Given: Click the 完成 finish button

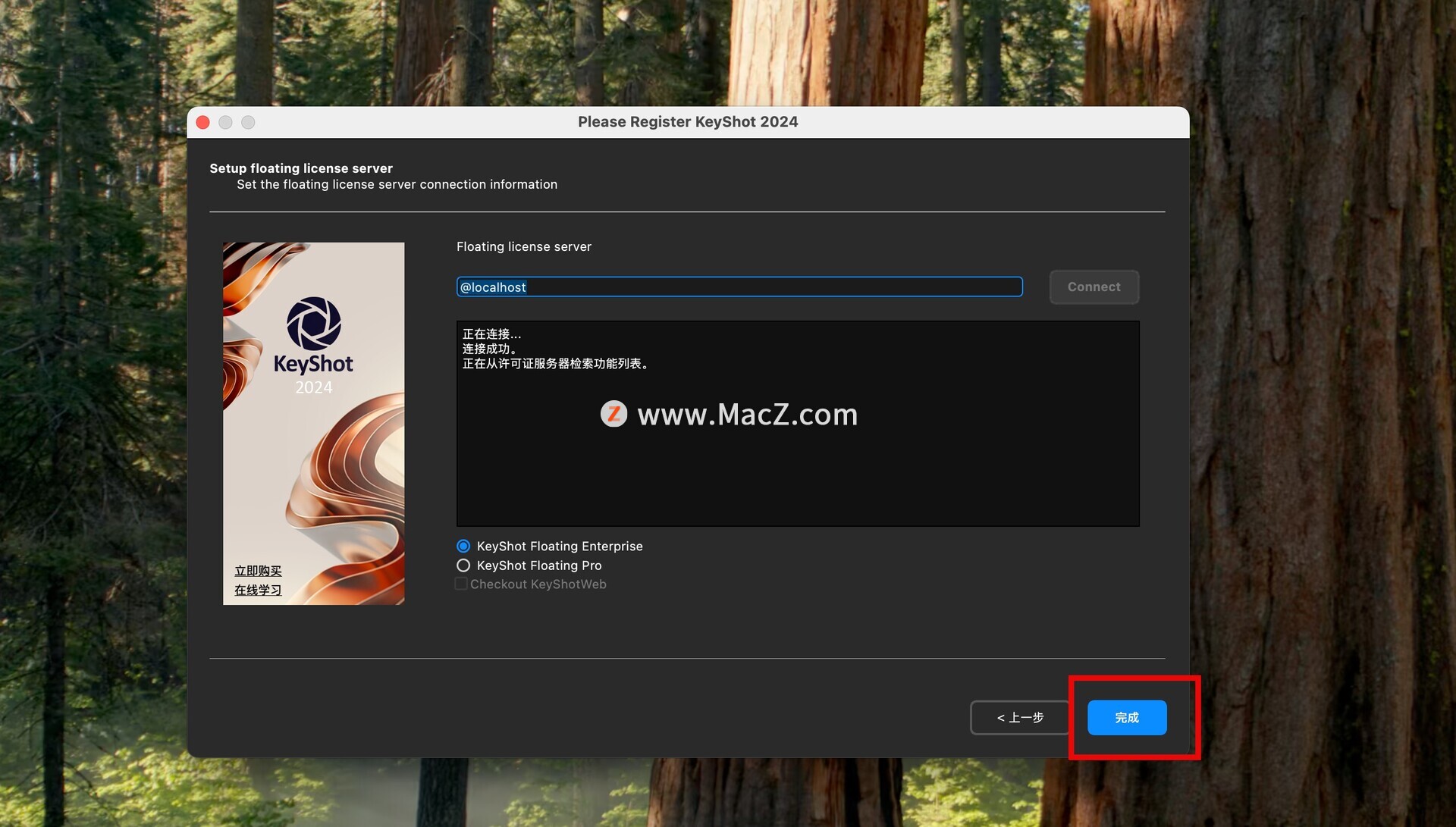Looking at the screenshot, I should click(1127, 717).
